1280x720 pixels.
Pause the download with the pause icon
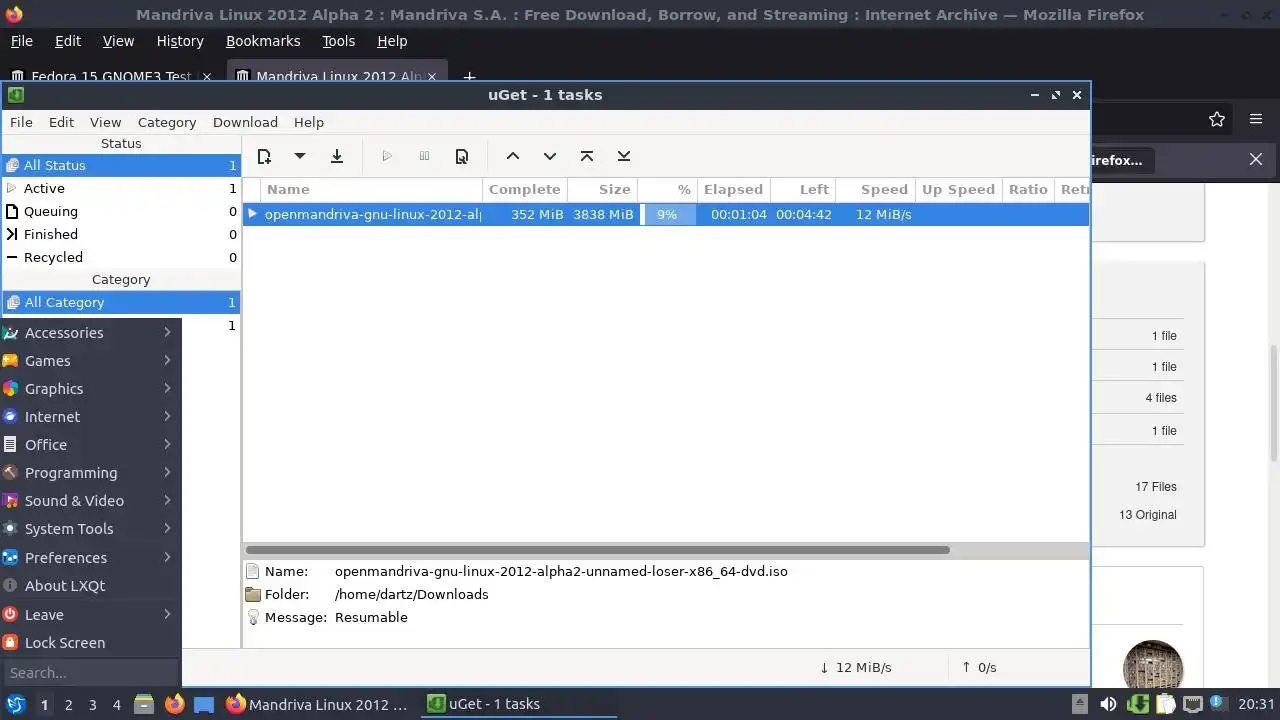click(424, 156)
